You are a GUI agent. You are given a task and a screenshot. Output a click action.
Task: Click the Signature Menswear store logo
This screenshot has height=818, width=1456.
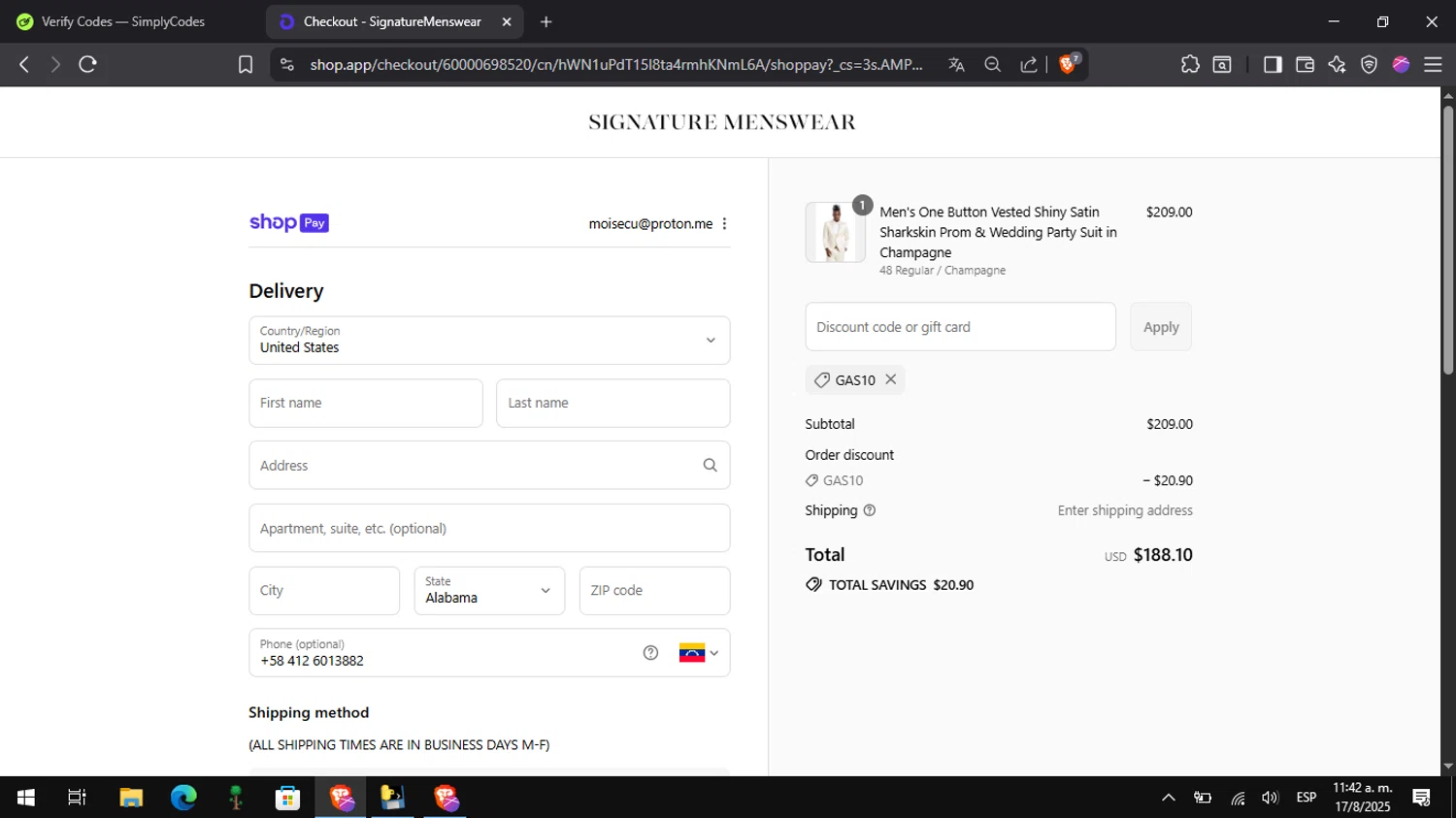[x=722, y=122]
